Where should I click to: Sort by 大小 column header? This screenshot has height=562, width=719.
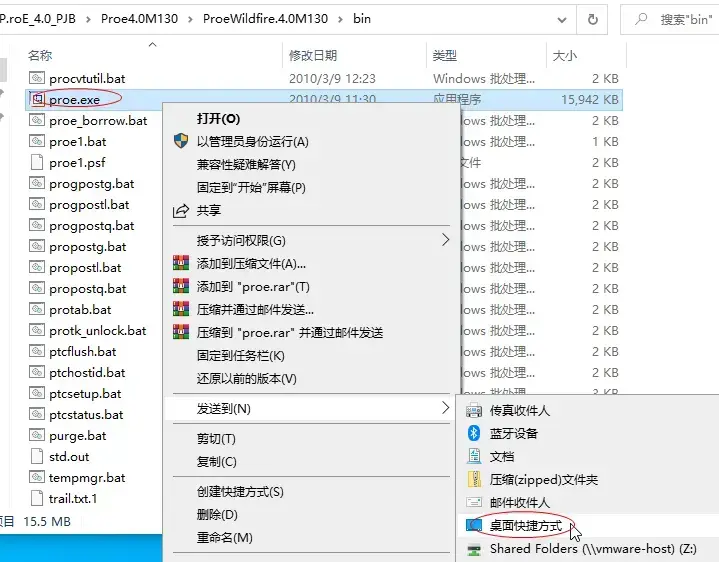pos(564,55)
